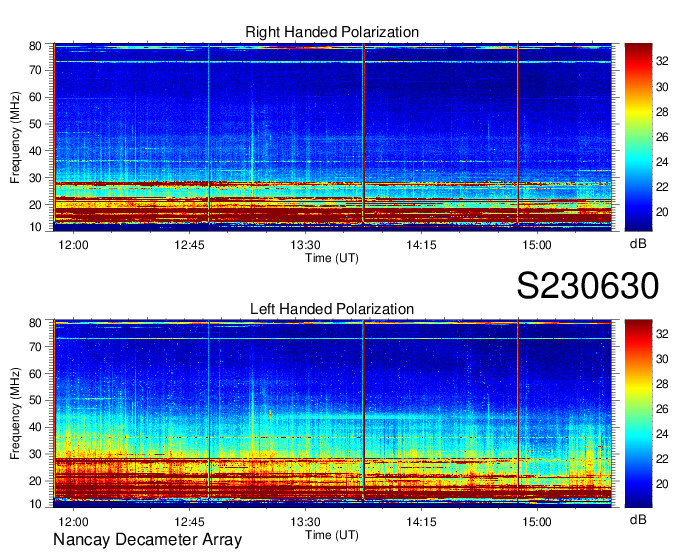This screenshot has height=552, width=680.
Task: Click the 22 value on Left Handed color bar
Action: click(x=662, y=459)
